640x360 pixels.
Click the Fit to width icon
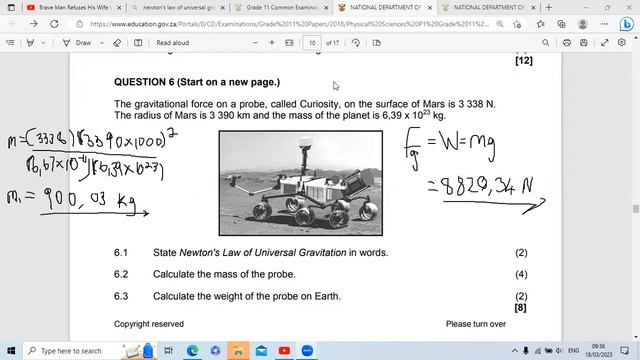[x=289, y=43]
